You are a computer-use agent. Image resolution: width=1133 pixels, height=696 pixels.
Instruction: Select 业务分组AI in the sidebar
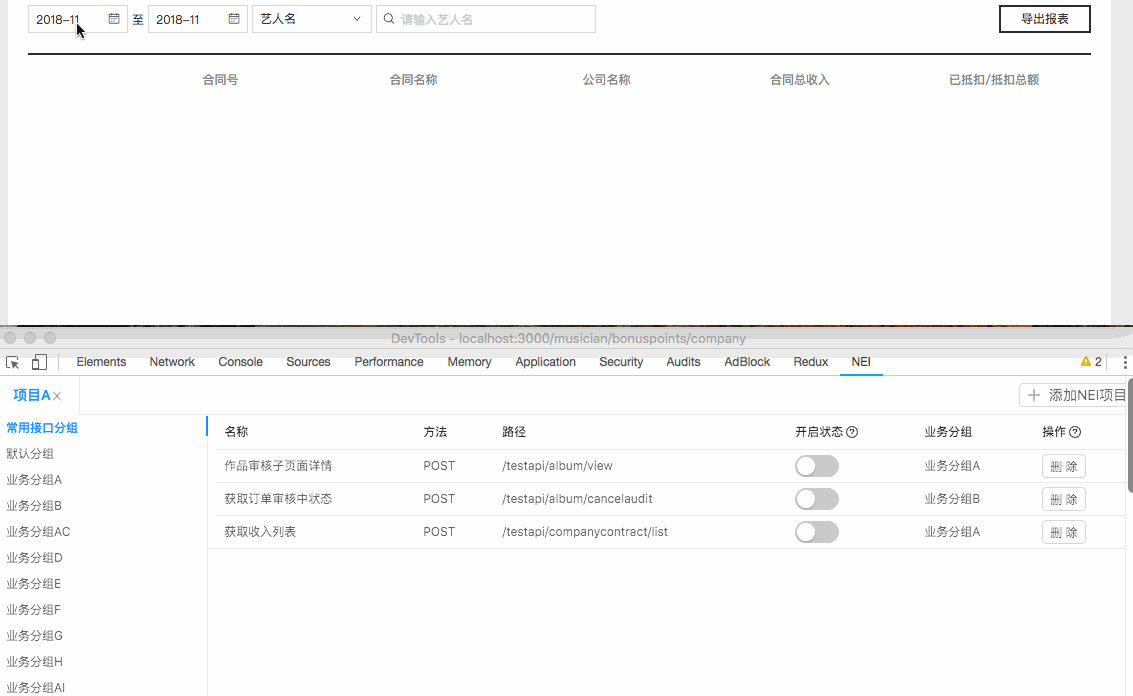[x=35, y=688]
